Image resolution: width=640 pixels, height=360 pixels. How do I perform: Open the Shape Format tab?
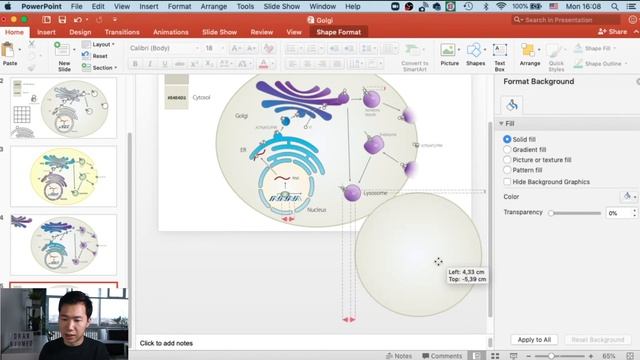point(338,32)
